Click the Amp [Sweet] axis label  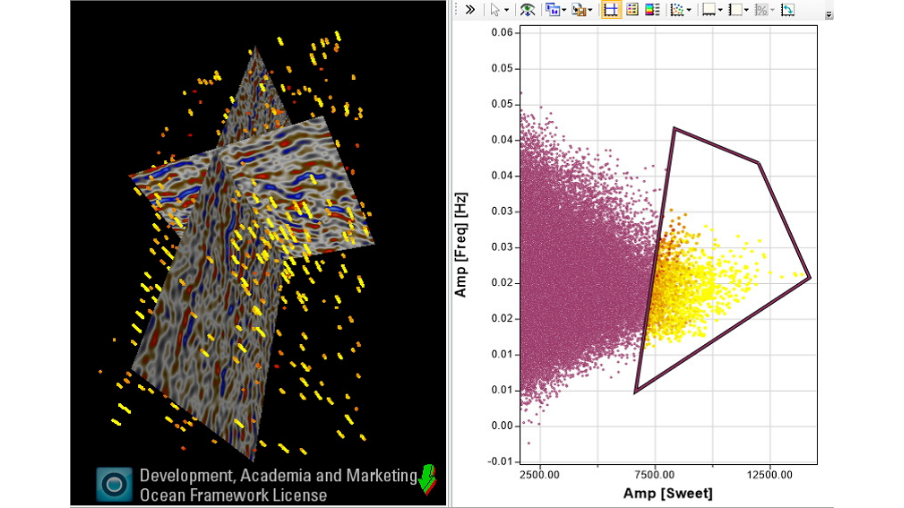668,493
